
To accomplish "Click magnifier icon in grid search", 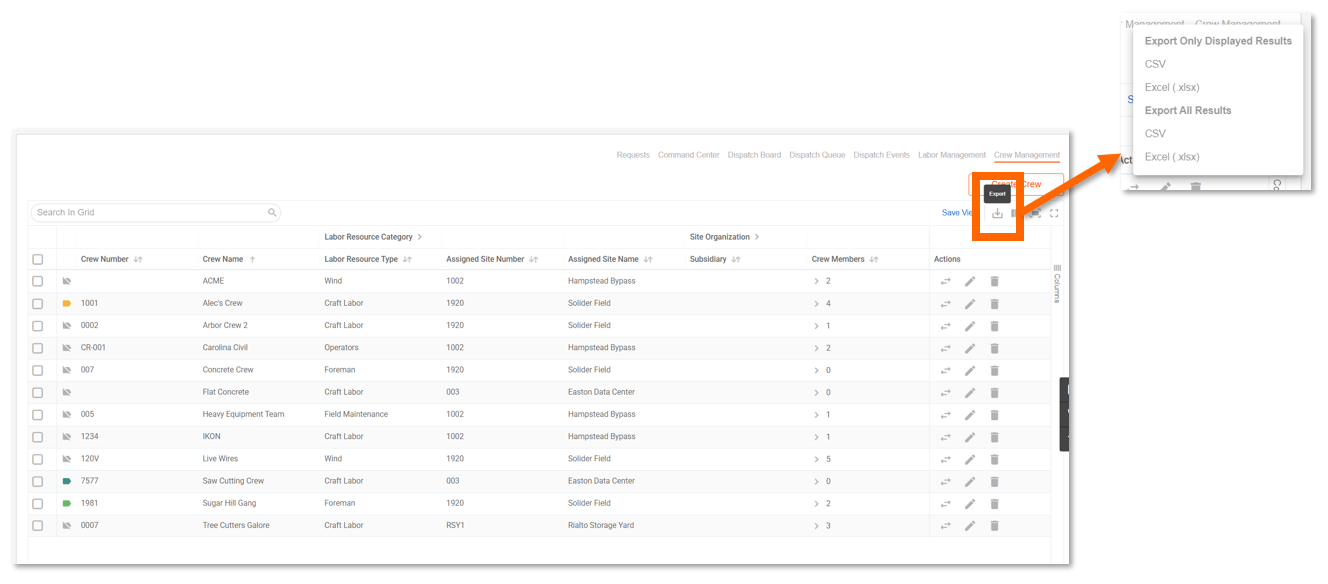I will [x=272, y=213].
